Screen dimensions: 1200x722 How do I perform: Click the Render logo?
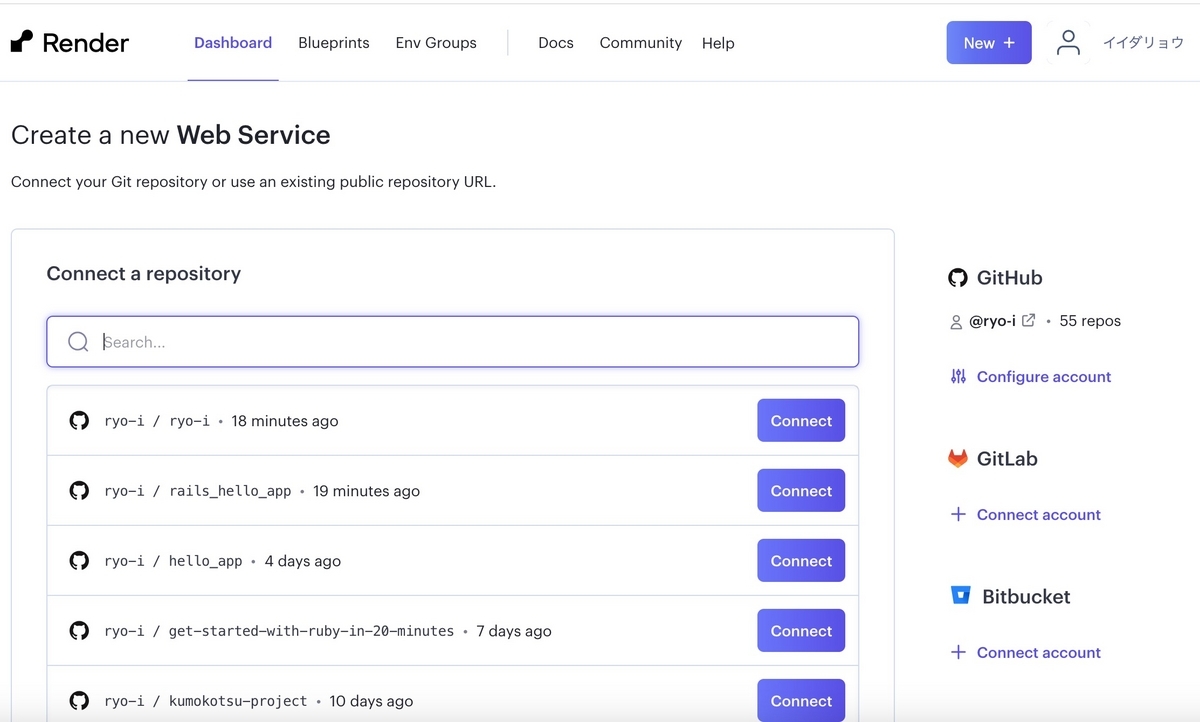70,42
